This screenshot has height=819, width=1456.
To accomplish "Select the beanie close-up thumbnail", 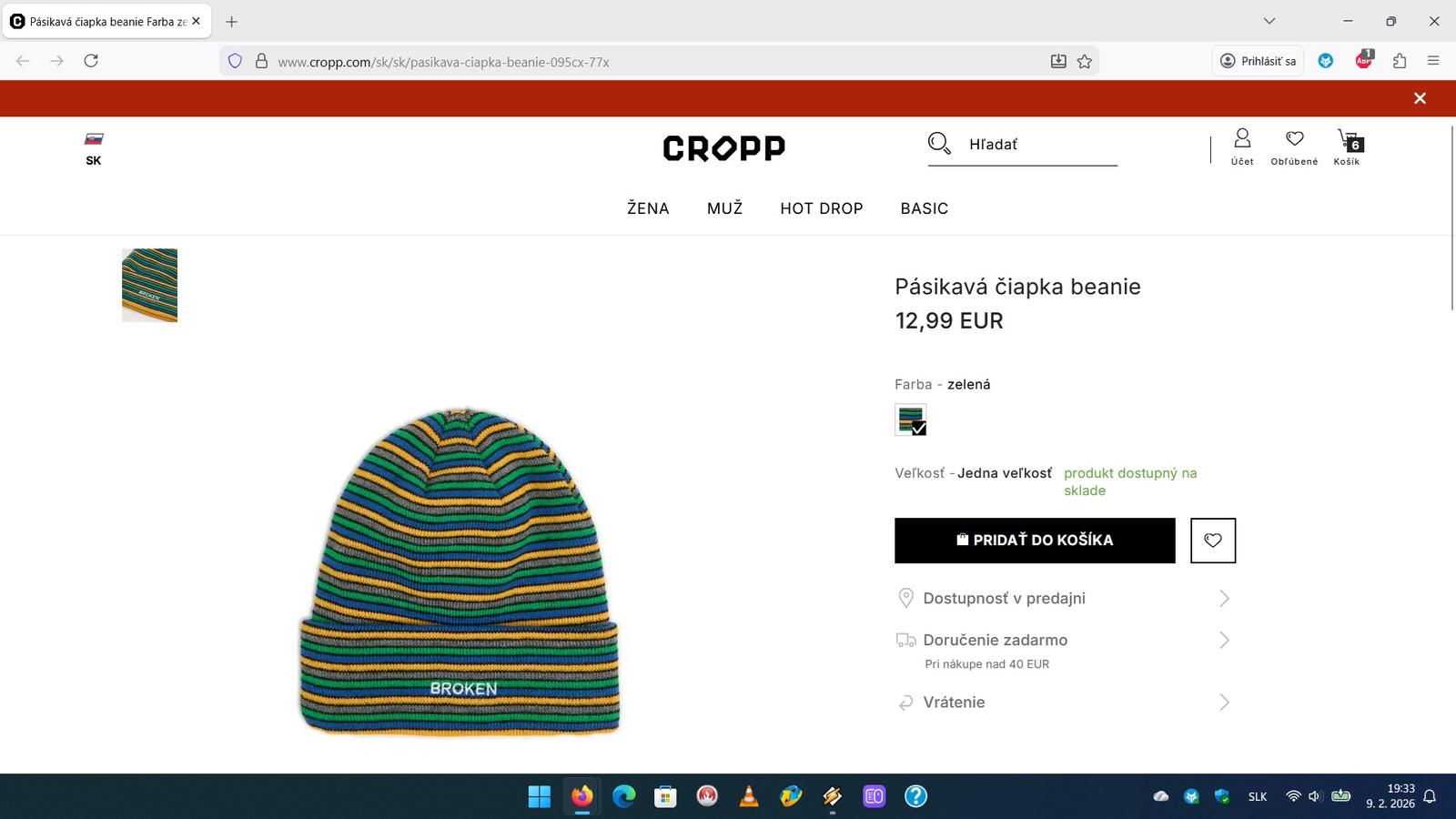I will 150,285.
